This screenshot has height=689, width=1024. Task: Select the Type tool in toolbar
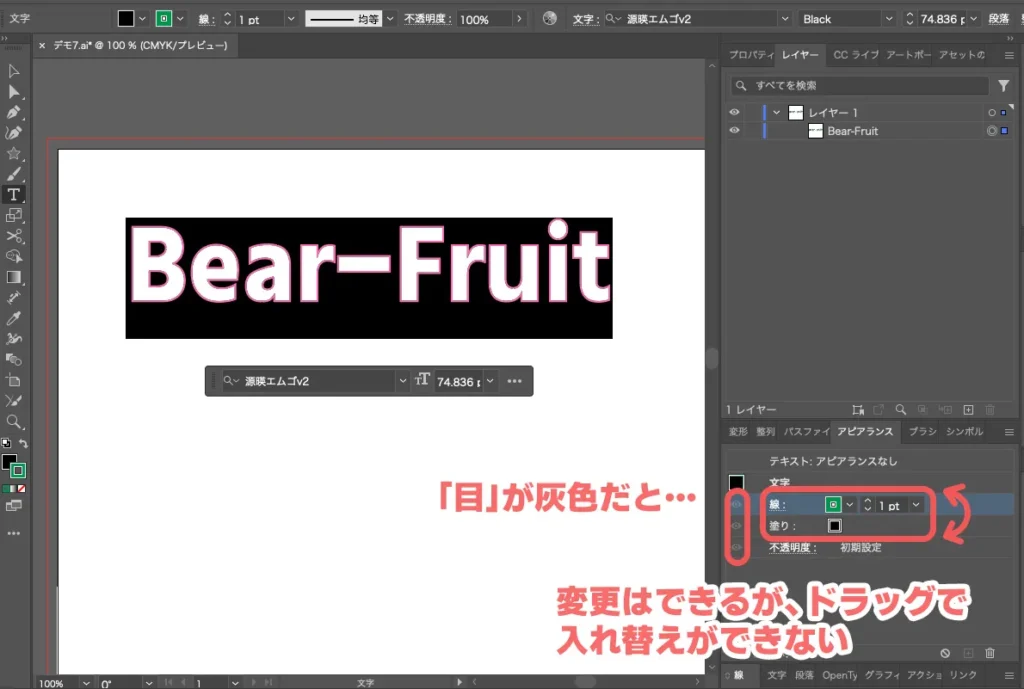[x=14, y=194]
